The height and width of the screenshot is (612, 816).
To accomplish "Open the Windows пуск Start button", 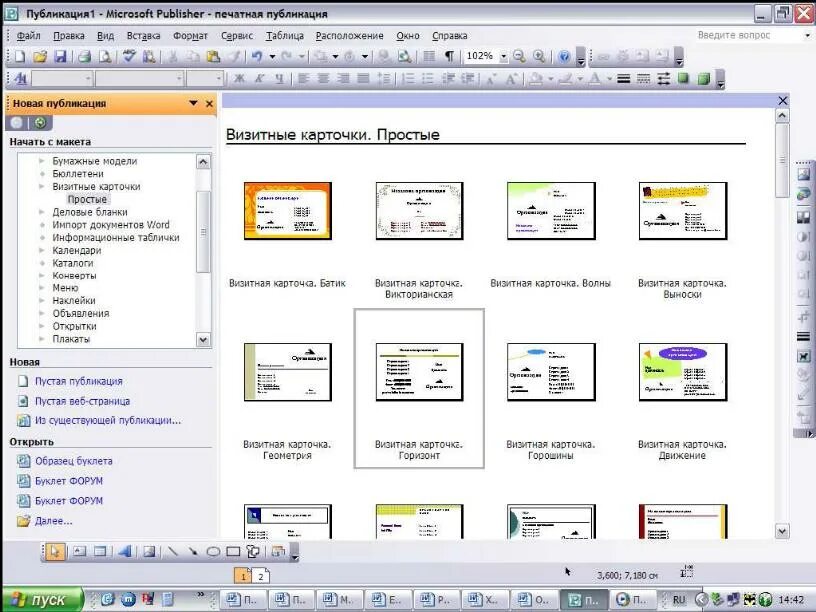I will [43, 600].
